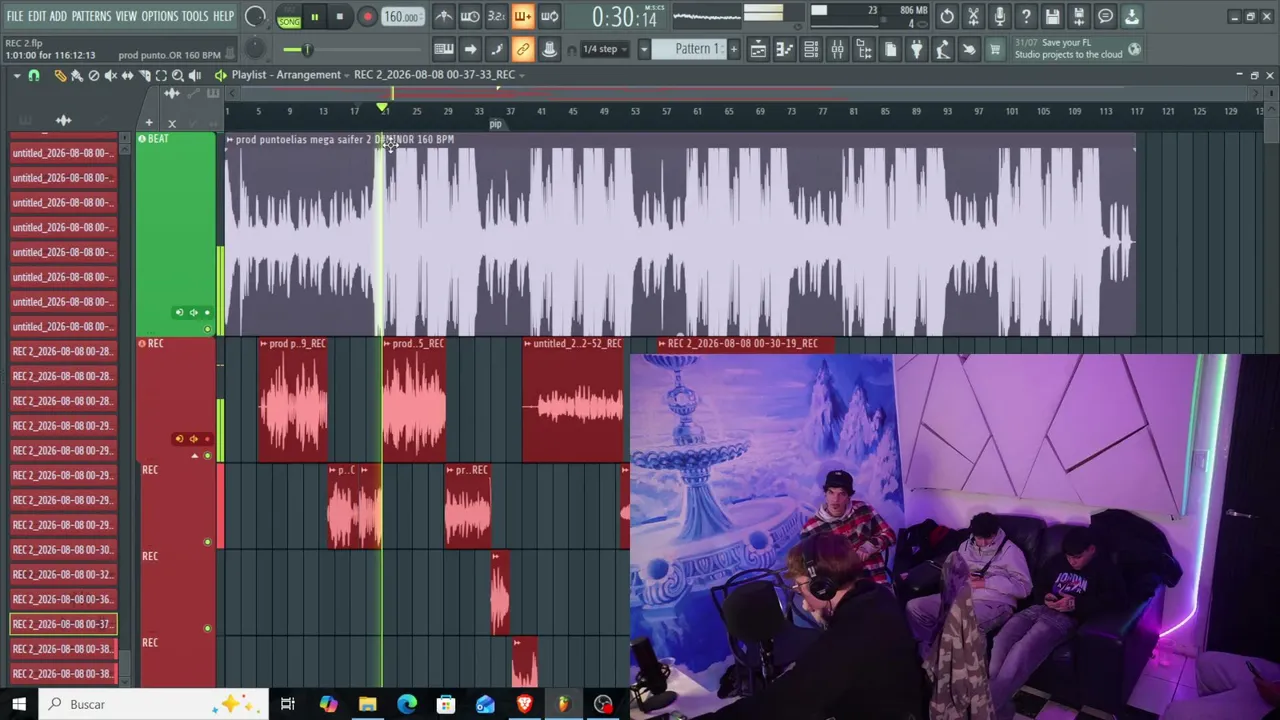Click the one-click audio recording microphone icon

(999, 16)
